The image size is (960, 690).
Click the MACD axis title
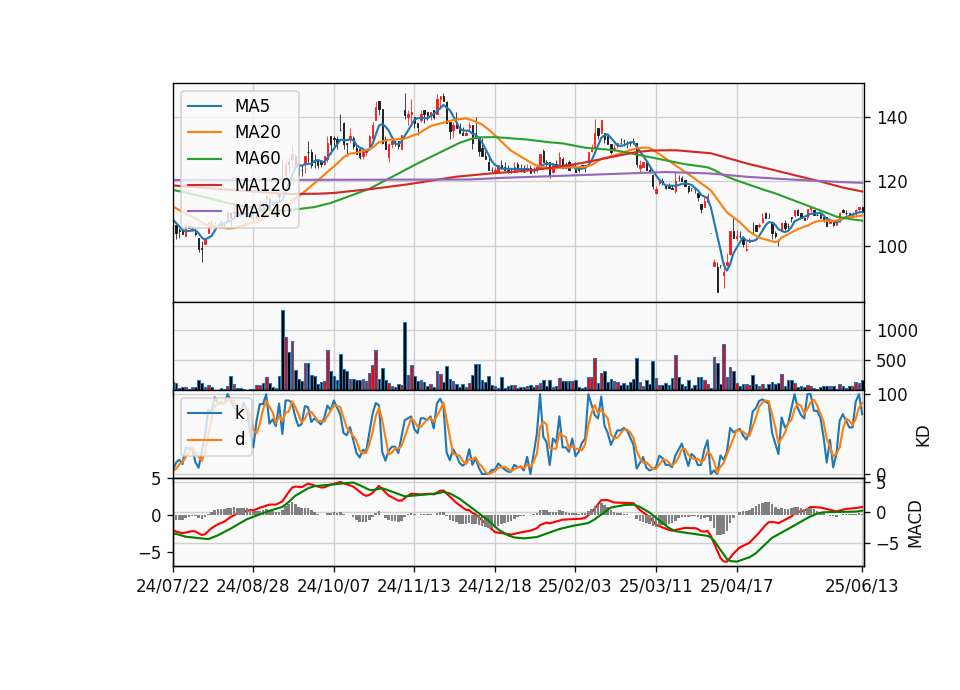click(915, 524)
